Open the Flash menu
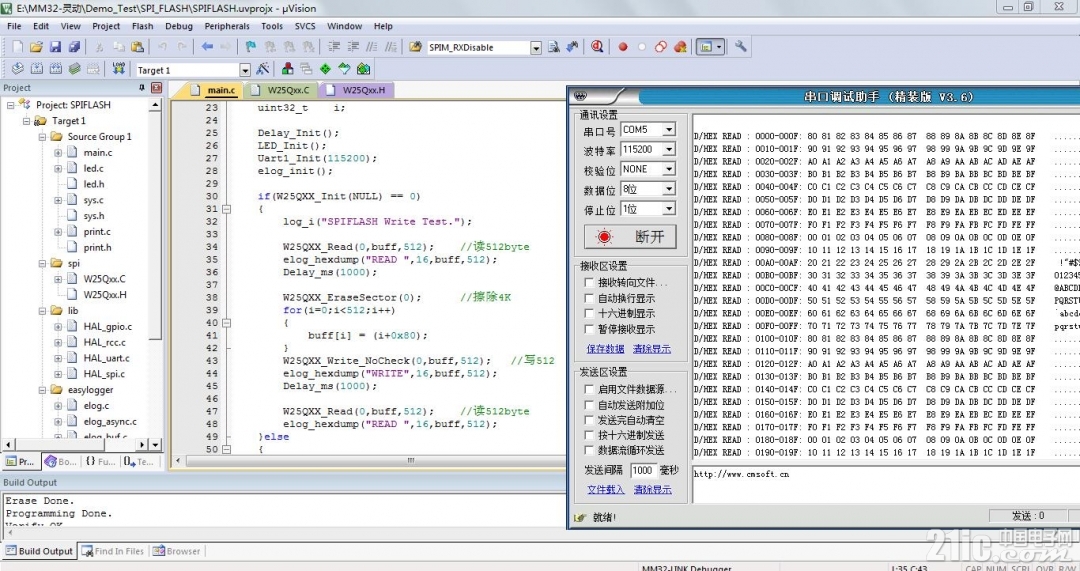 point(143,26)
